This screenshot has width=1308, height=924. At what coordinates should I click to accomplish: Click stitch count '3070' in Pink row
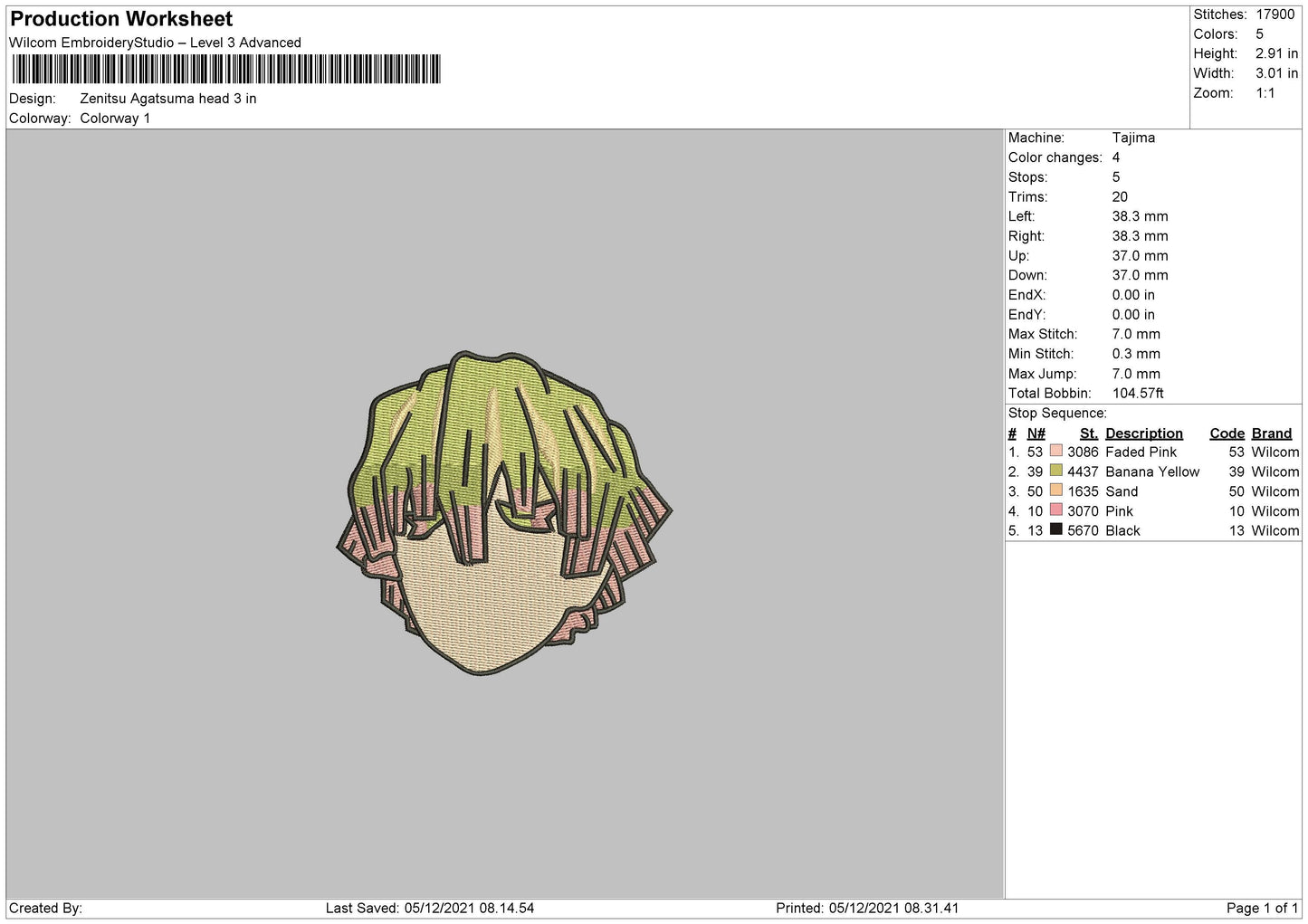click(1083, 511)
